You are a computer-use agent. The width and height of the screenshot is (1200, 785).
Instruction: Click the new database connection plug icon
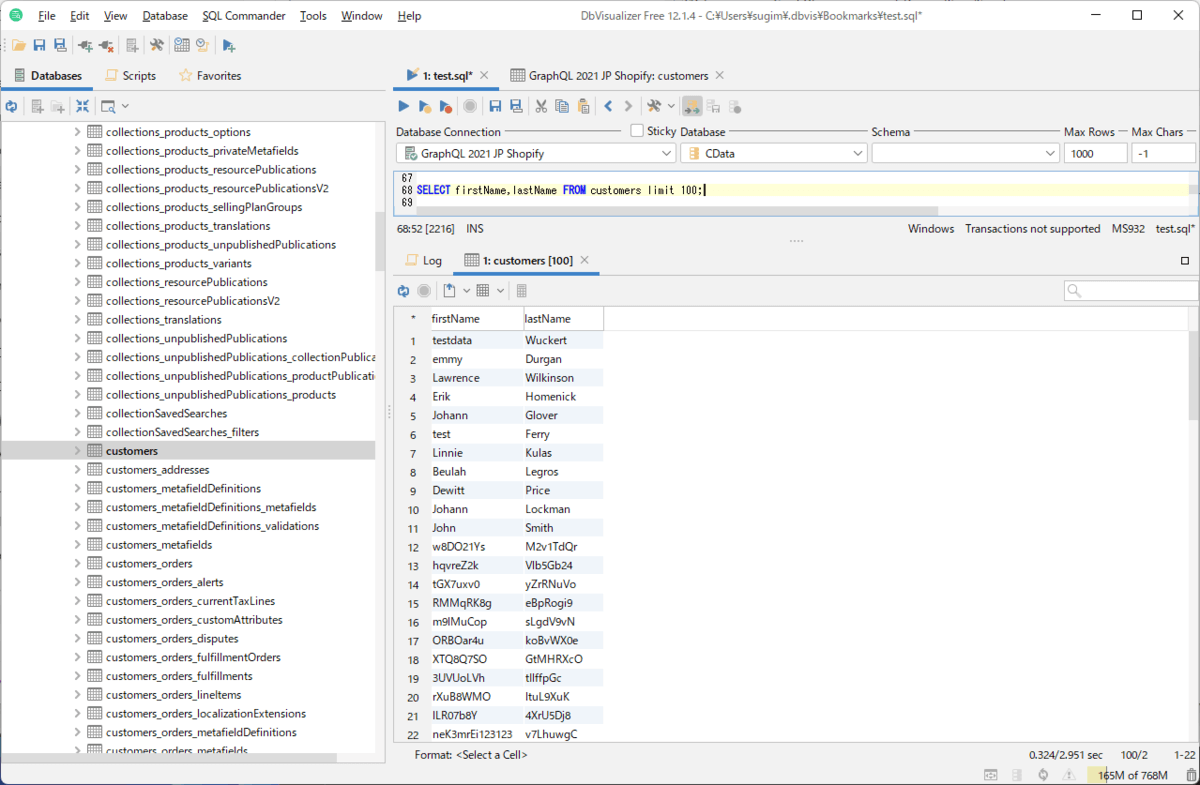coord(85,45)
